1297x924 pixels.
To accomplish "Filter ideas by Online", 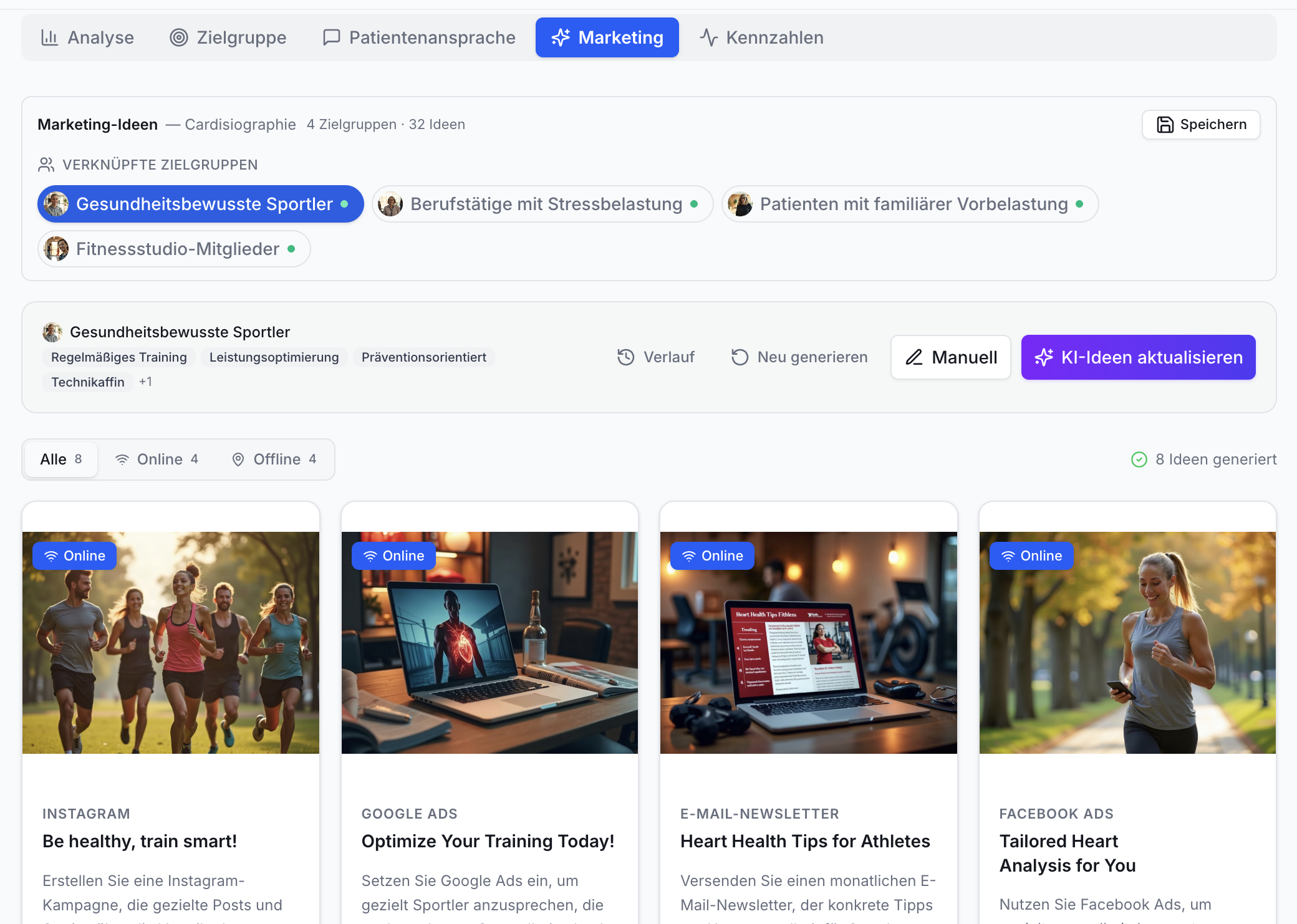I will click(x=157, y=460).
